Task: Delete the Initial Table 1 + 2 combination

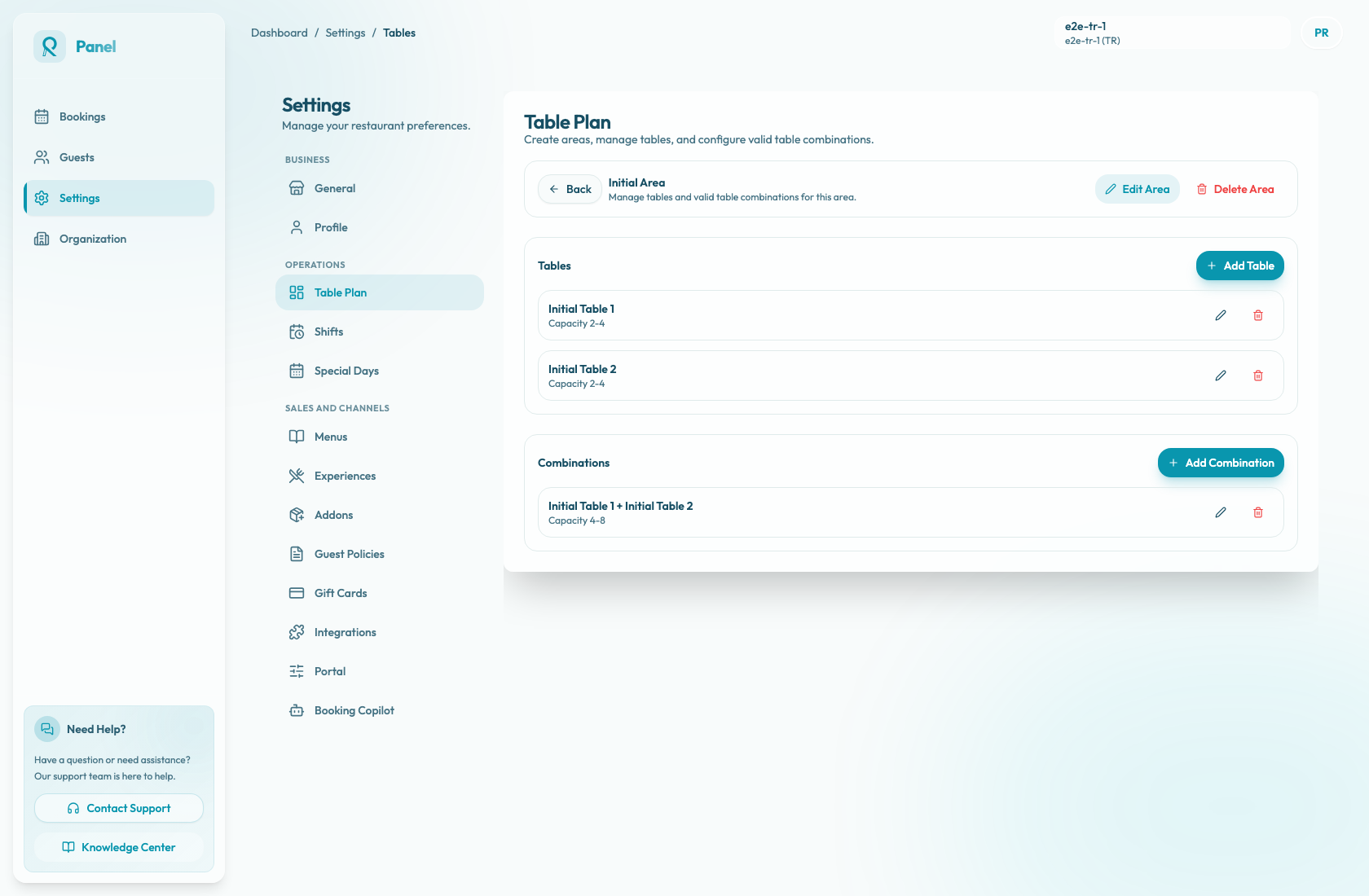Action: [x=1258, y=512]
